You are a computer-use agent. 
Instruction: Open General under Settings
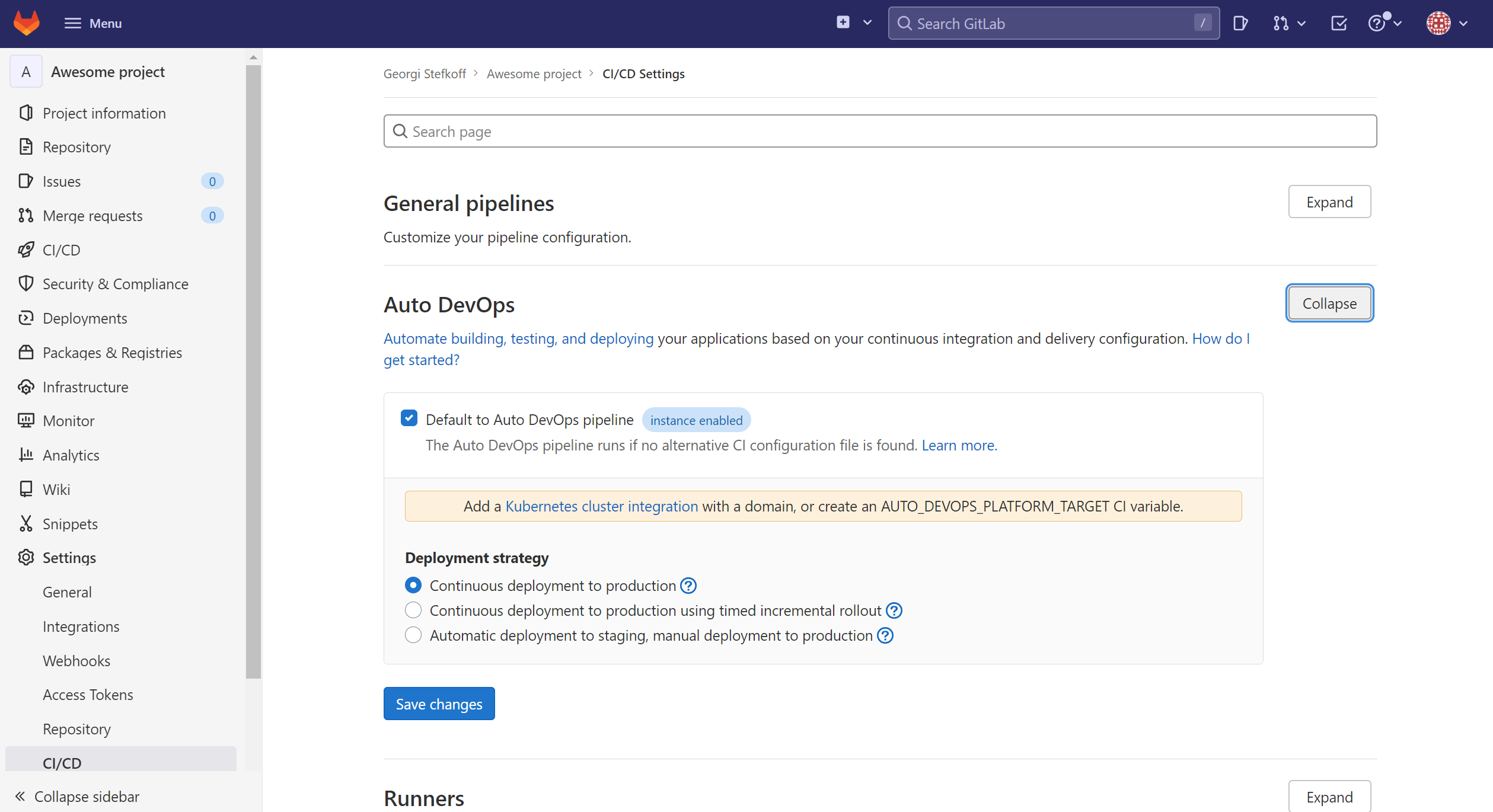[67, 592]
